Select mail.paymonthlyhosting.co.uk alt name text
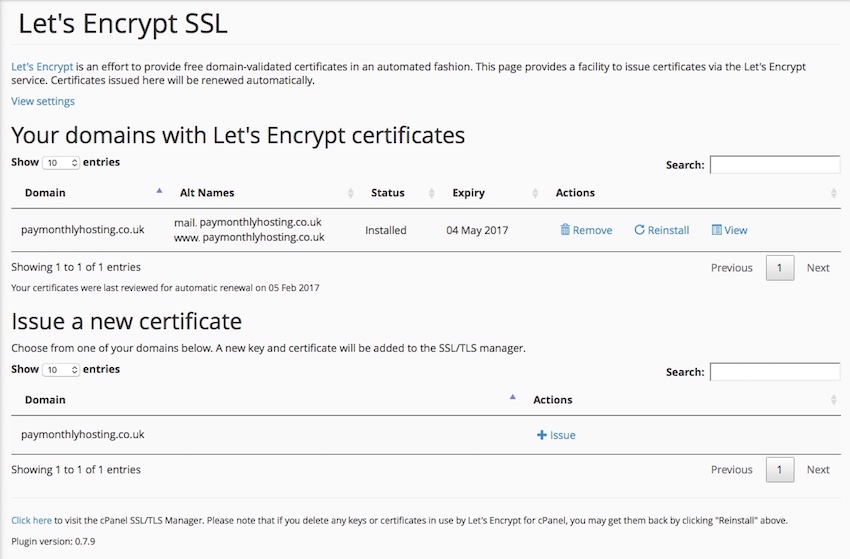The width and height of the screenshot is (850, 559). (x=248, y=222)
